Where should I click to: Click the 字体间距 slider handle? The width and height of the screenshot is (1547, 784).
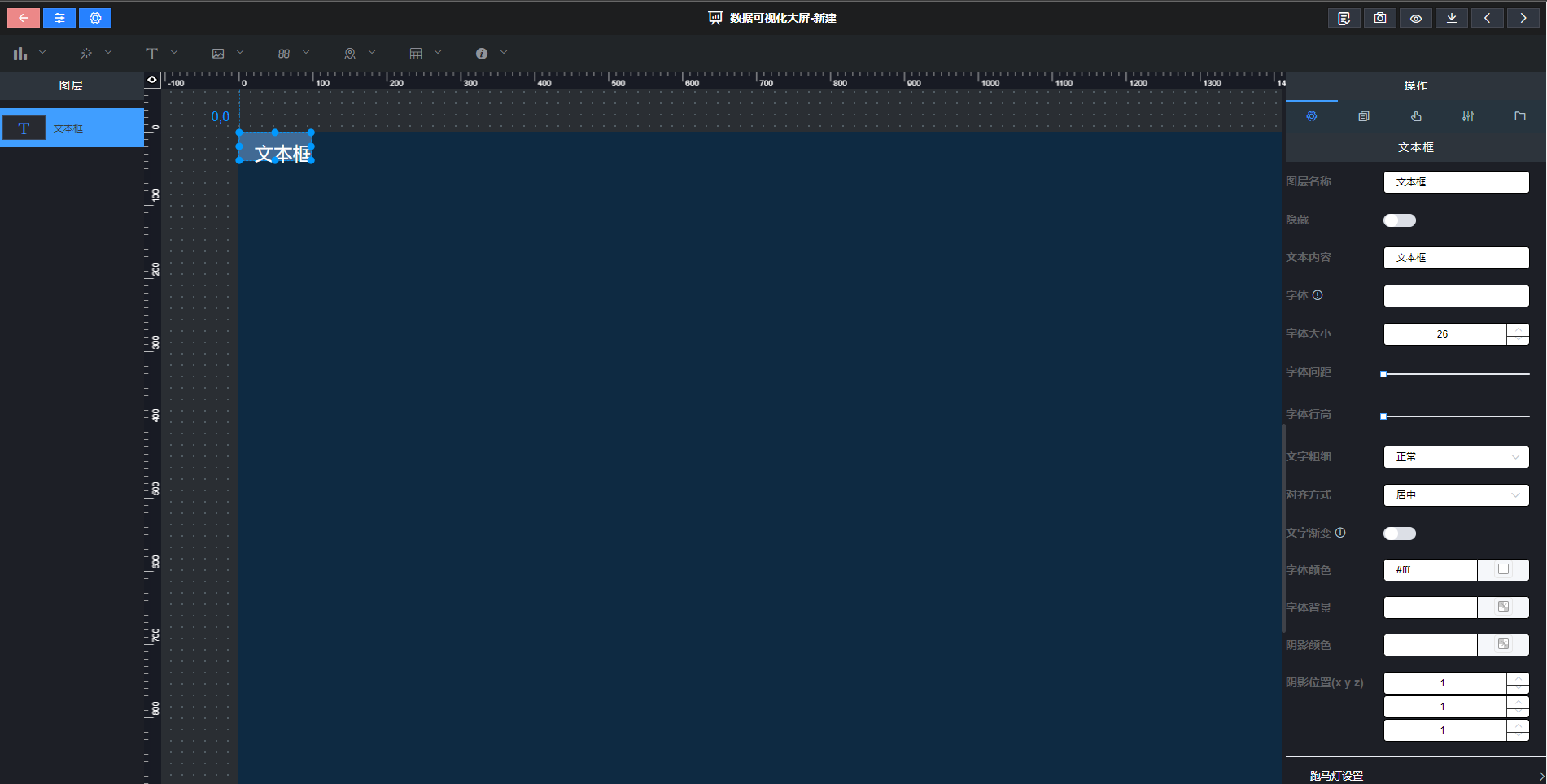[1383, 374]
